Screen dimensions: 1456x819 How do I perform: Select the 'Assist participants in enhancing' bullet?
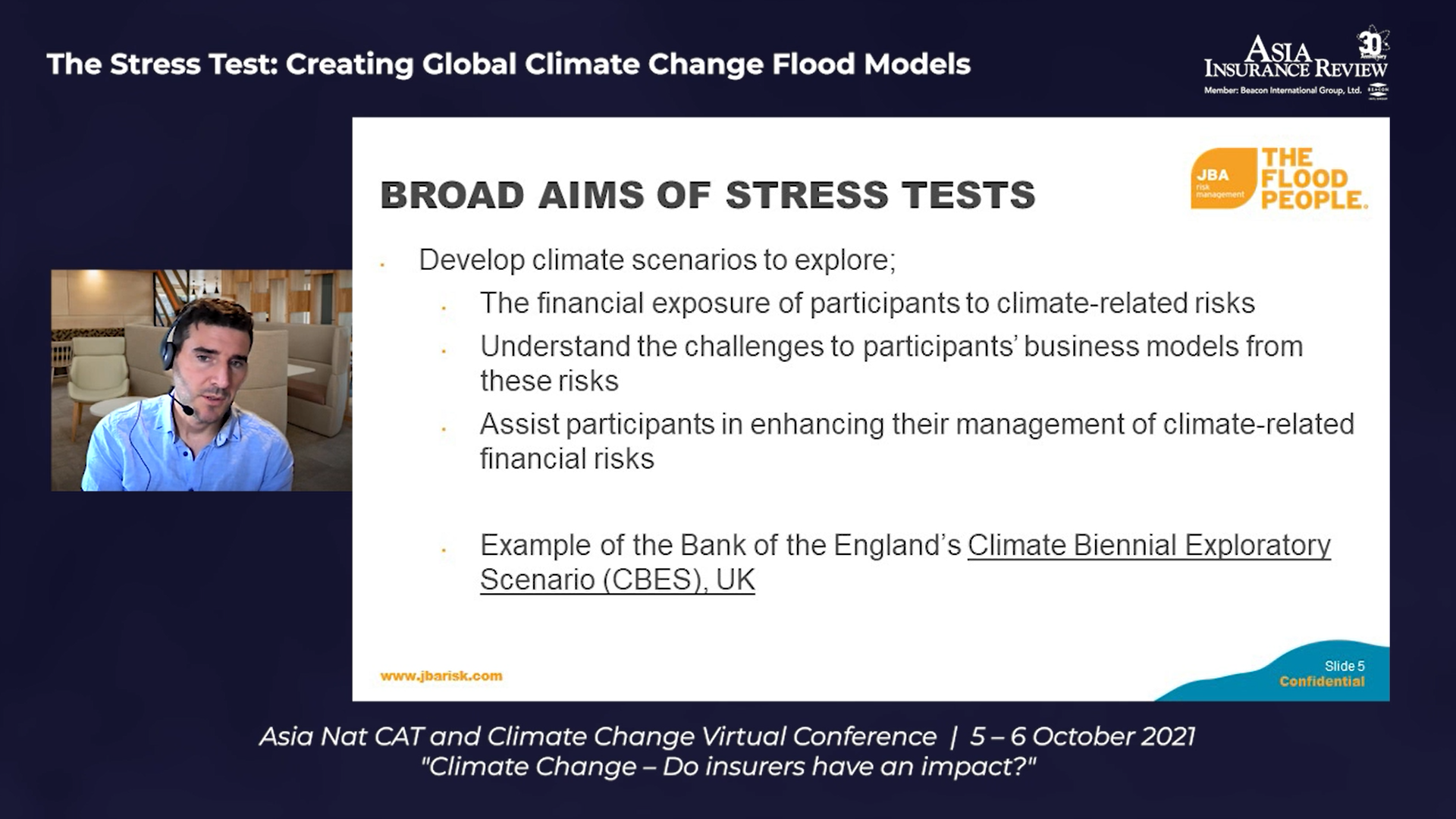click(x=917, y=441)
